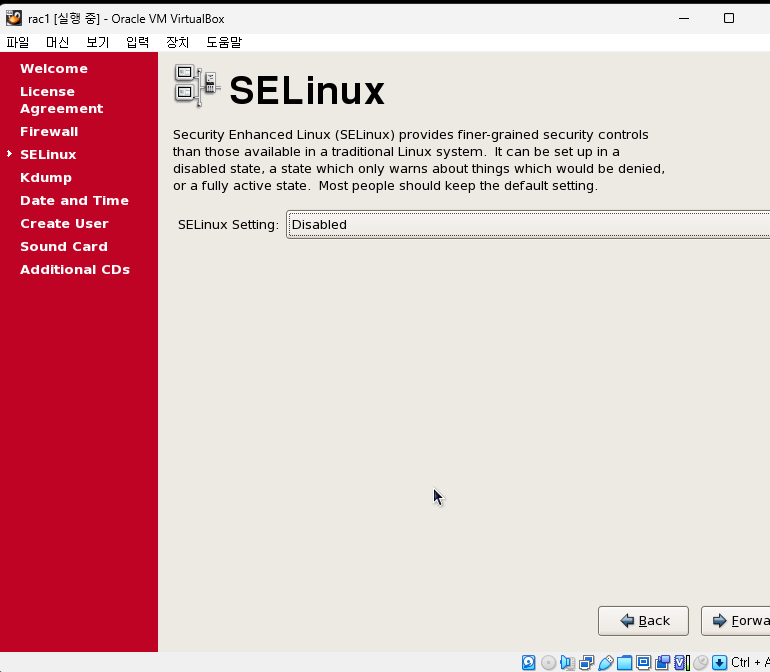Open the SELinux Setting dropdown showing Disabled
The width and height of the screenshot is (770, 672).
[x=528, y=224]
